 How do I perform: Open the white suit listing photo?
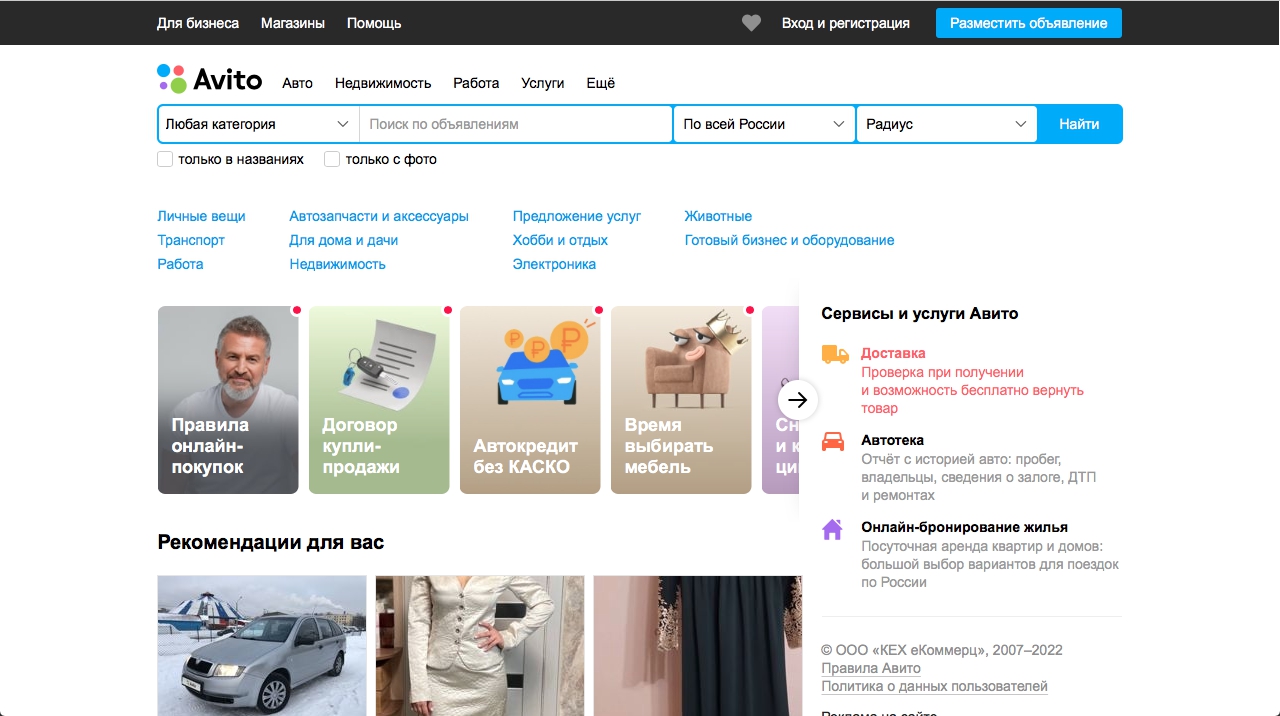480,645
